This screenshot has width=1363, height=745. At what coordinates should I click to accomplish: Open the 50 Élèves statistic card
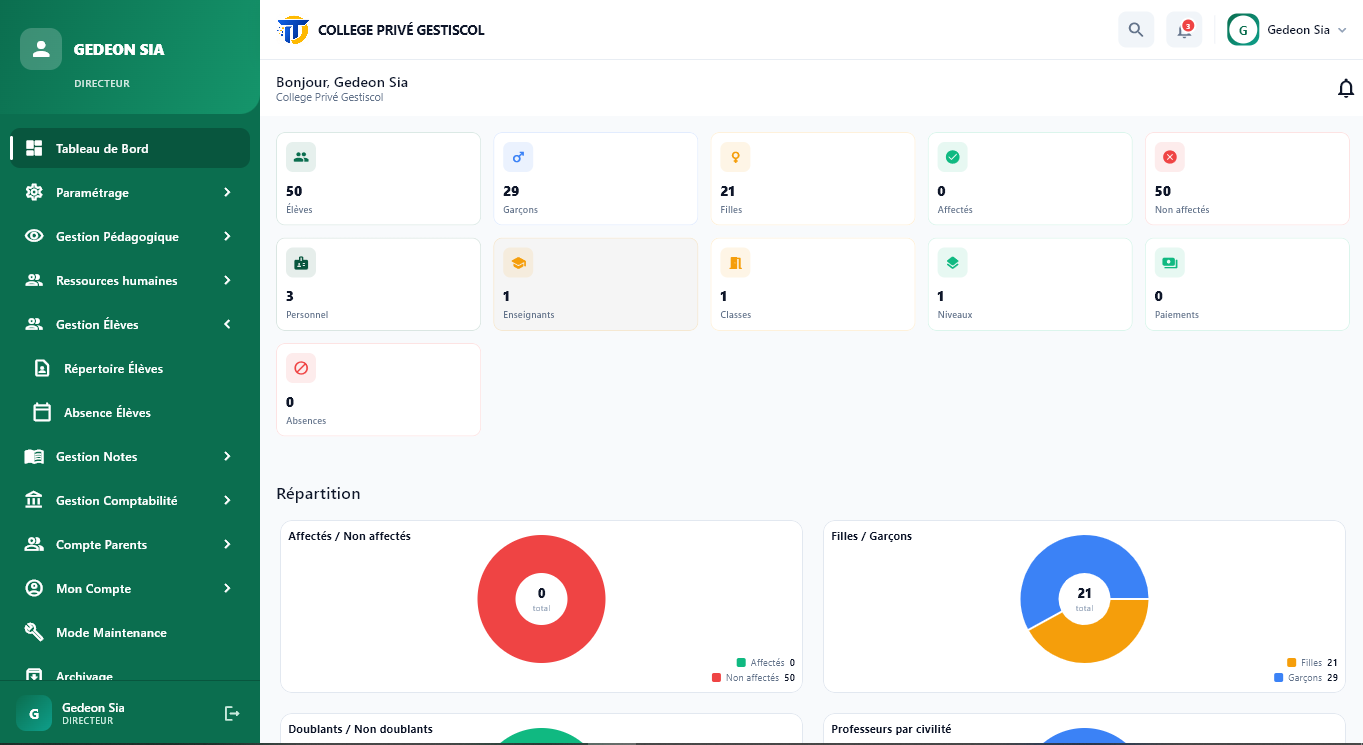coord(378,179)
